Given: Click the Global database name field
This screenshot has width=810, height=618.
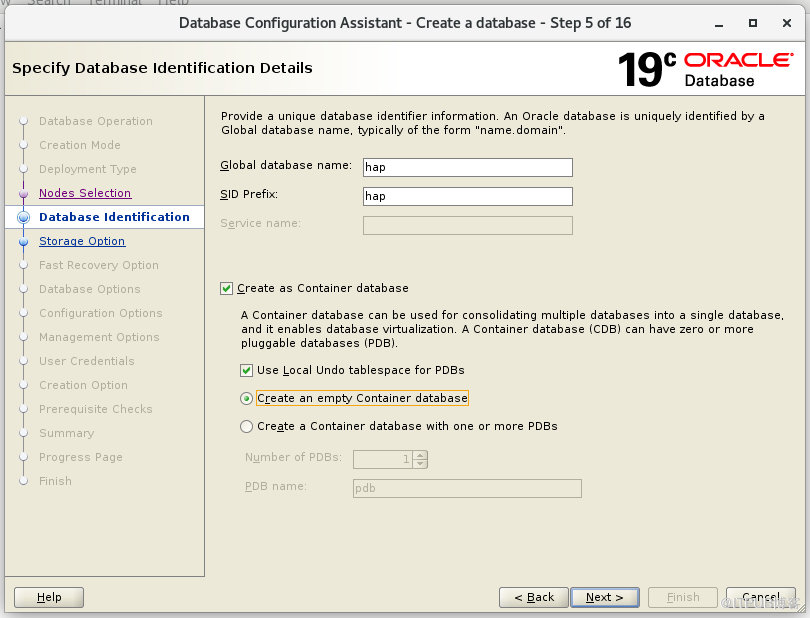Looking at the screenshot, I should [468, 167].
